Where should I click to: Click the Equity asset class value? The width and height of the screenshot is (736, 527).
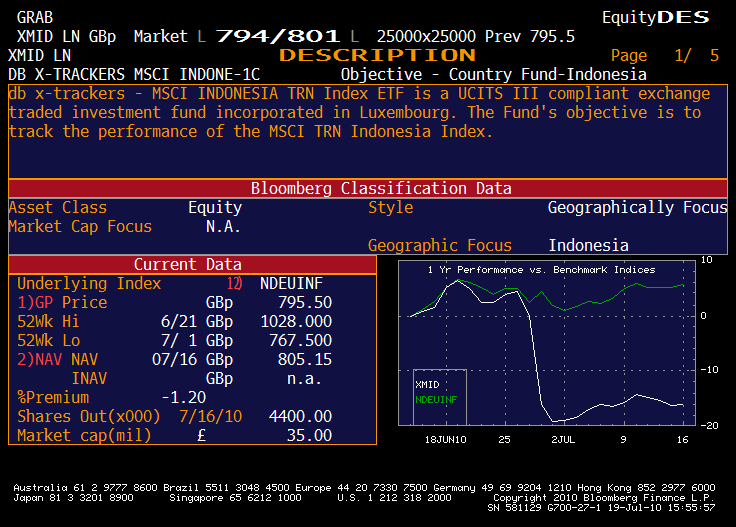215,208
